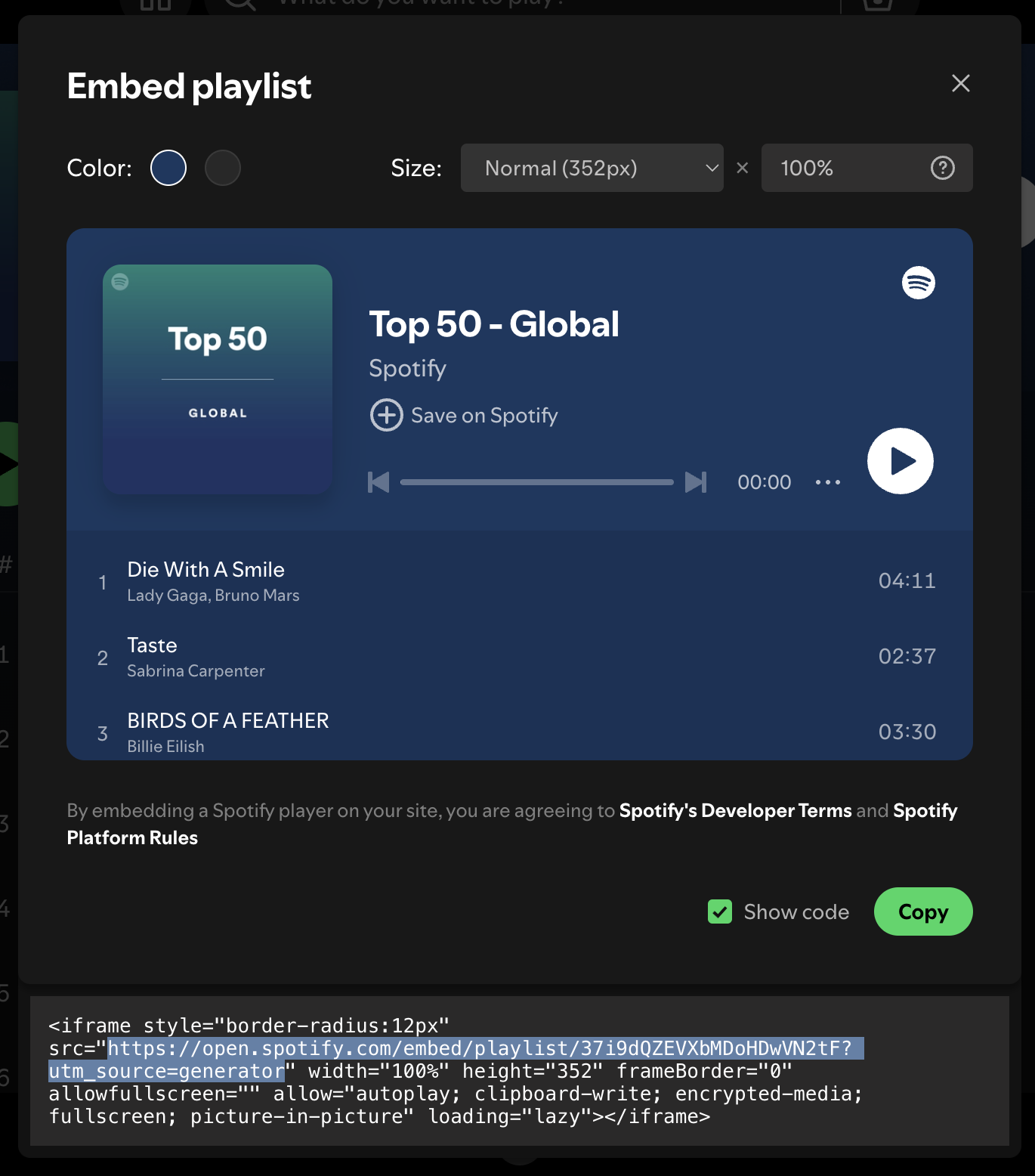Open the three-dot more options menu
Screen dimensions: 1035x1176
click(x=828, y=482)
